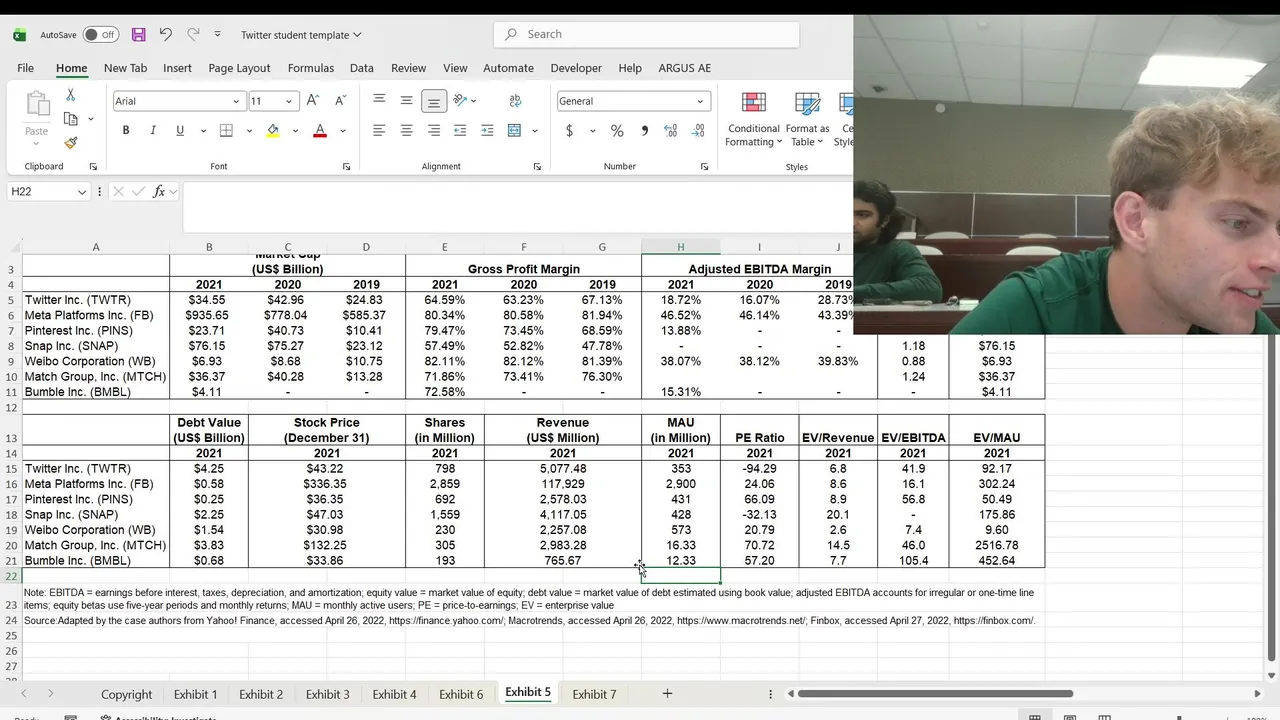The width and height of the screenshot is (1280, 720).
Task: Toggle bold formatting
Action: (126, 131)
